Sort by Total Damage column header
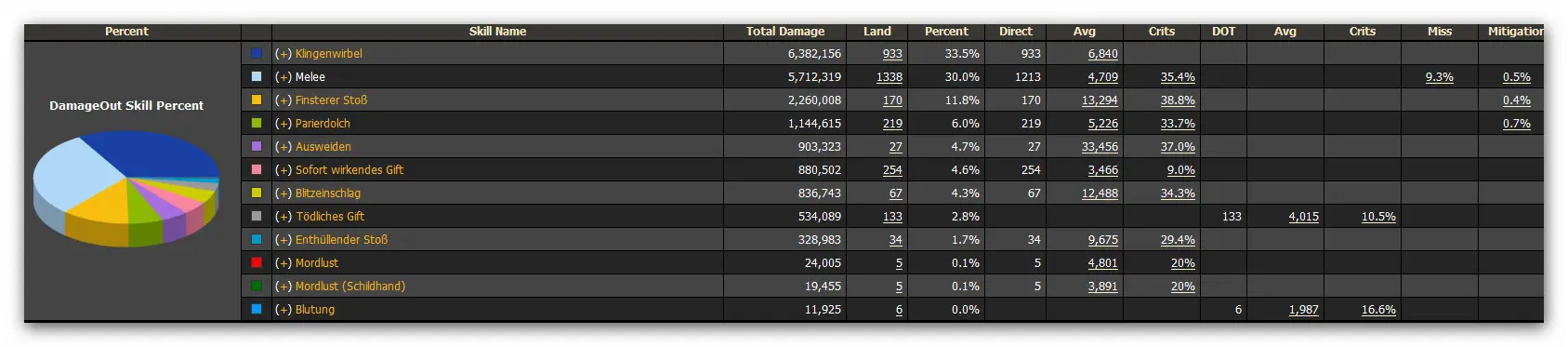The width and height of the screenshot is (1568, 347). tap(784, 32)
